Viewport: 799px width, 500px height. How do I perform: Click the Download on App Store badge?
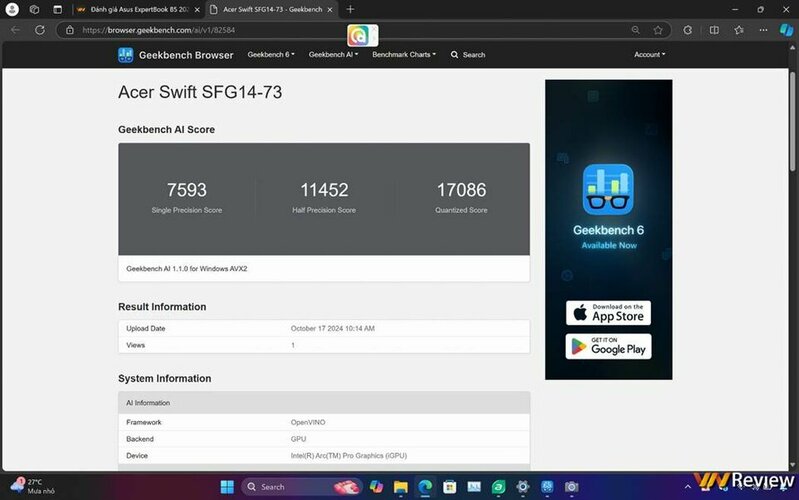tap(608, 313)
